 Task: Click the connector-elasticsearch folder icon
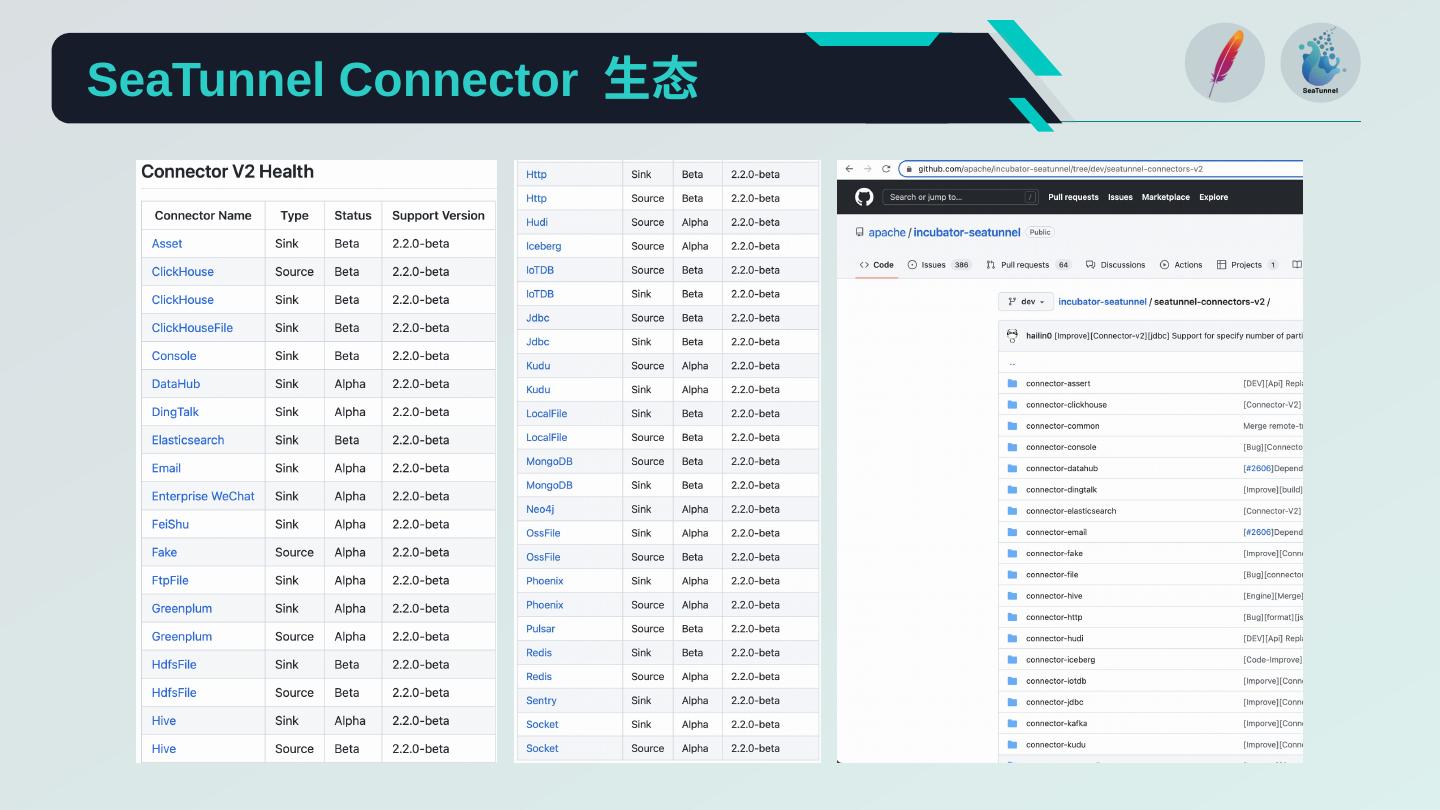point(1012,511)
